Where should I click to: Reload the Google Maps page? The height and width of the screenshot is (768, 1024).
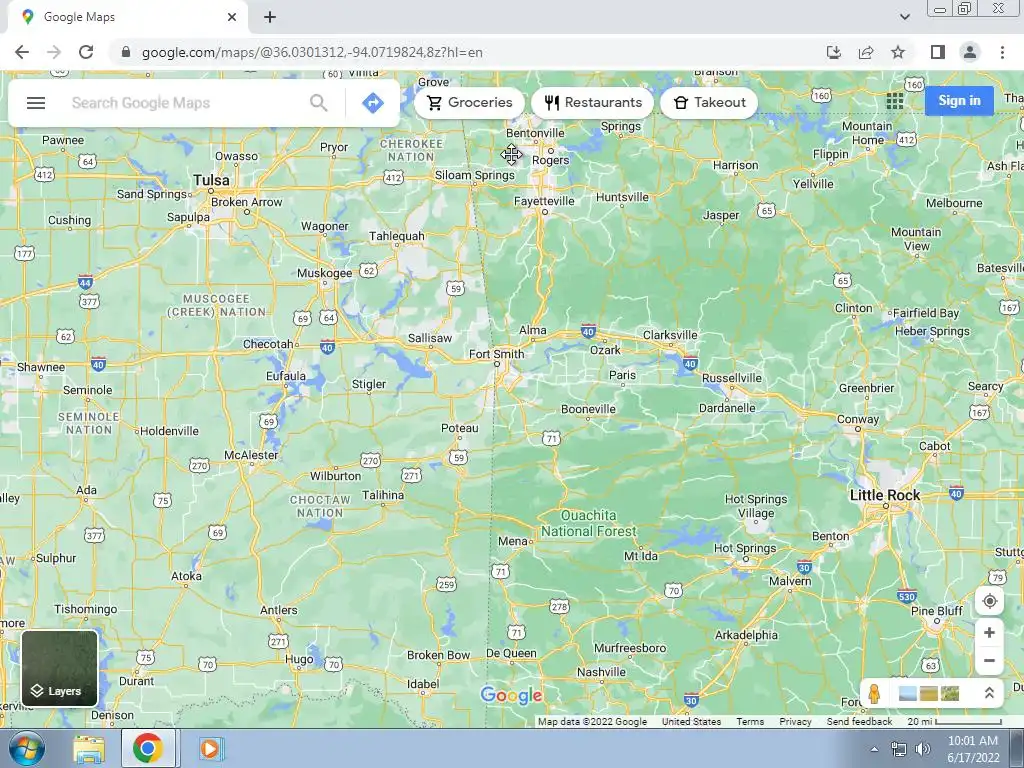click(86, 52)
